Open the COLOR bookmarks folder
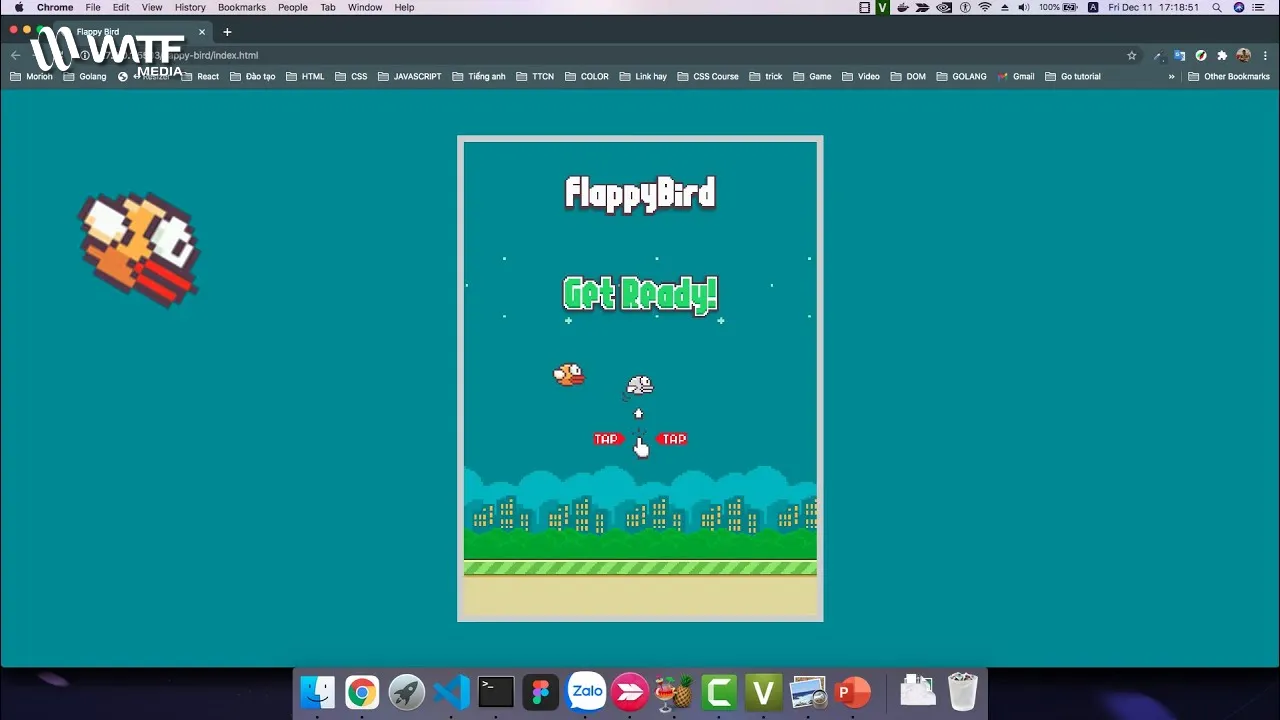Screen dimensions: 1280x720 pos(586,76)
